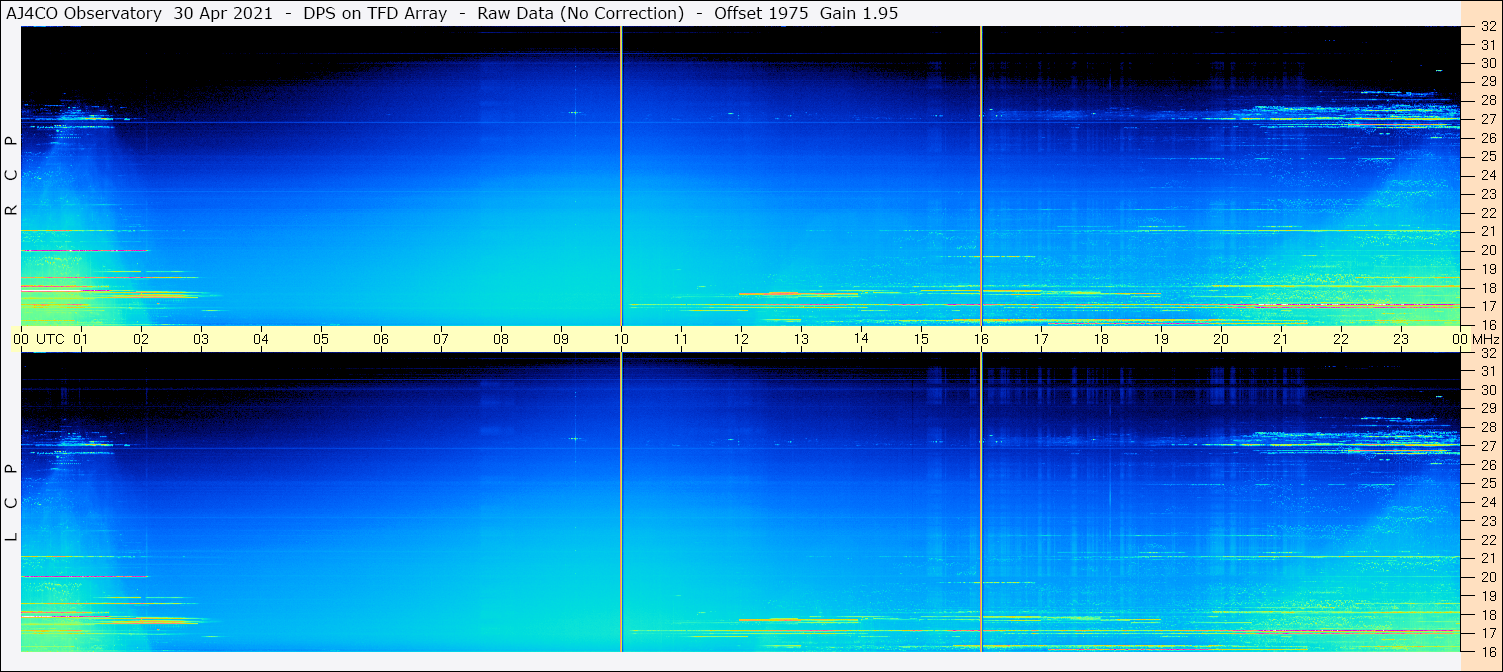Click the Offset 1975 text in title
Image resolution: width=1503 pixels, height=672 pixels.
tap(761, 13)
